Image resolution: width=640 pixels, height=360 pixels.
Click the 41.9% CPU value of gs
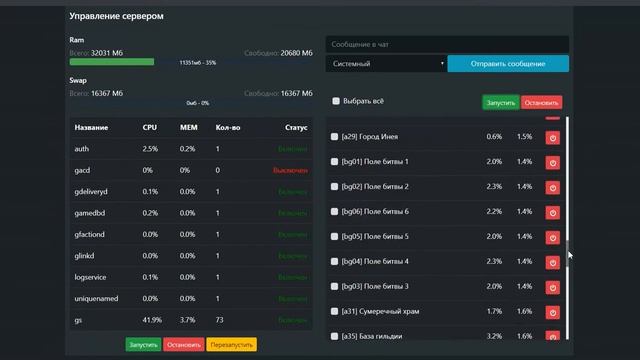point(152,320)
